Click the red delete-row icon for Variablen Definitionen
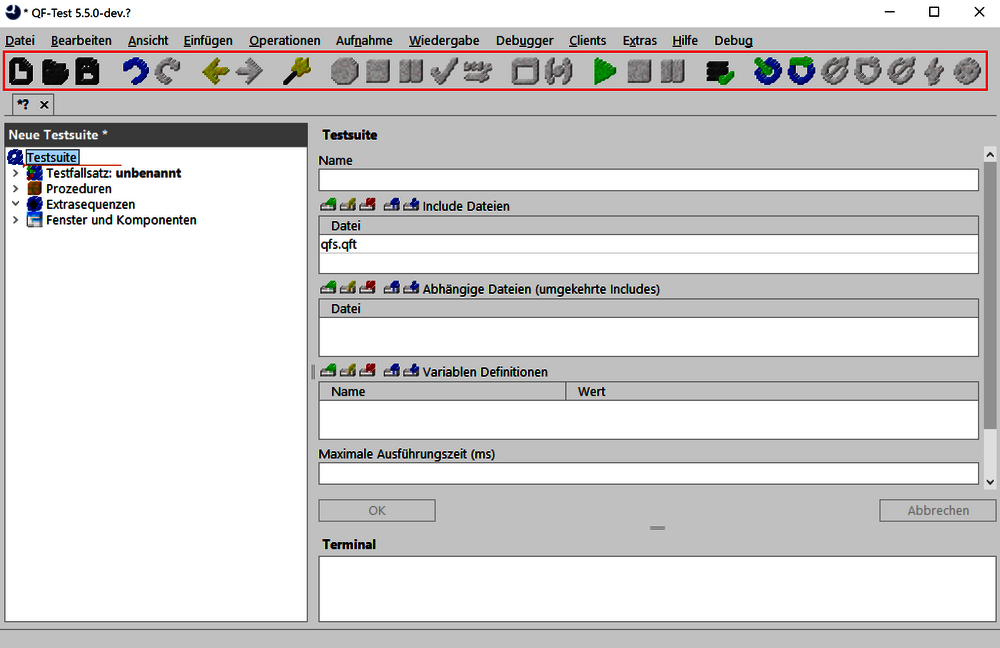1000x648 pixels. [x=368, y=371]
